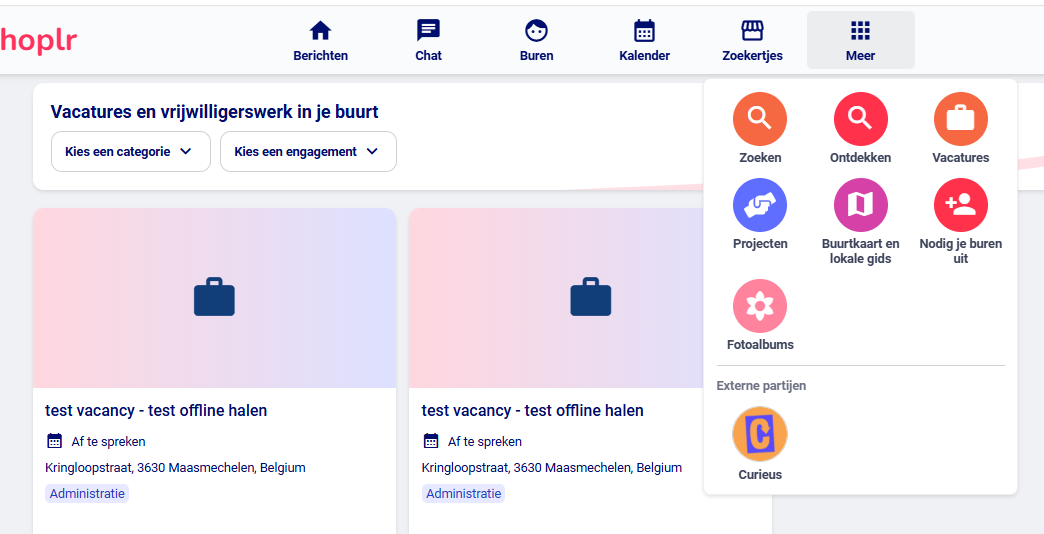Expand the Kies een categorie dropdown
Image resolution: width=1044 pixels, height=534 pixels.
point(131,152)
